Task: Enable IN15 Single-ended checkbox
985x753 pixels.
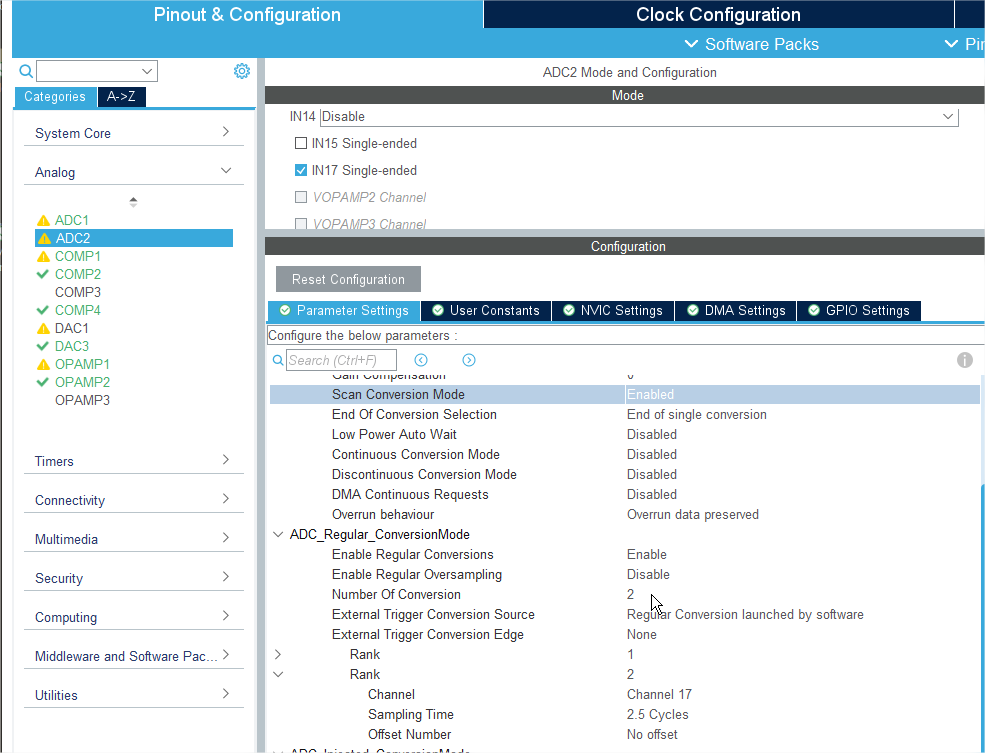Action: (301, 143)
